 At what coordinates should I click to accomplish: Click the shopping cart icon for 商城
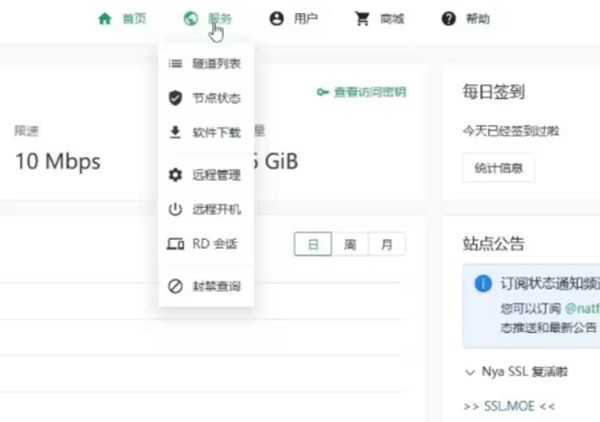click(362, 19)
